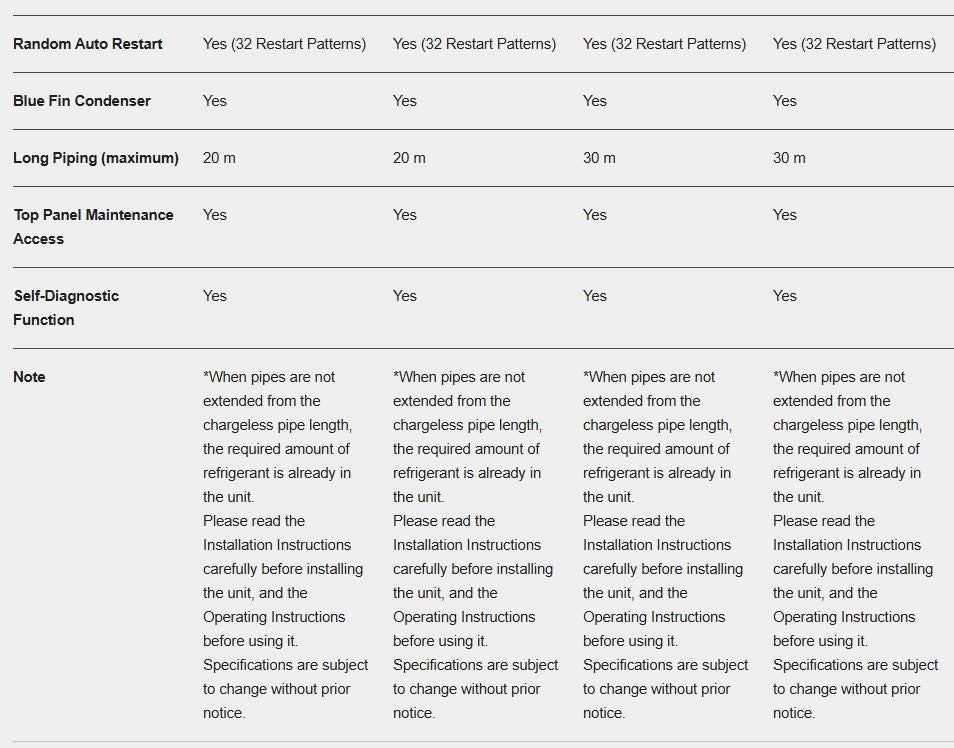
Task: Click fourth column's 30 m piping value
Action: tap(789, 158)
